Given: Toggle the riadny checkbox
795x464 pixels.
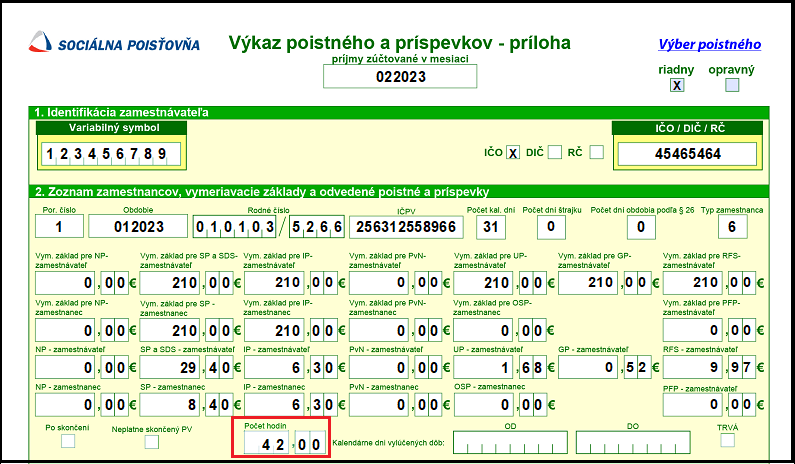Looking at the screenshot, I should 677,86.
